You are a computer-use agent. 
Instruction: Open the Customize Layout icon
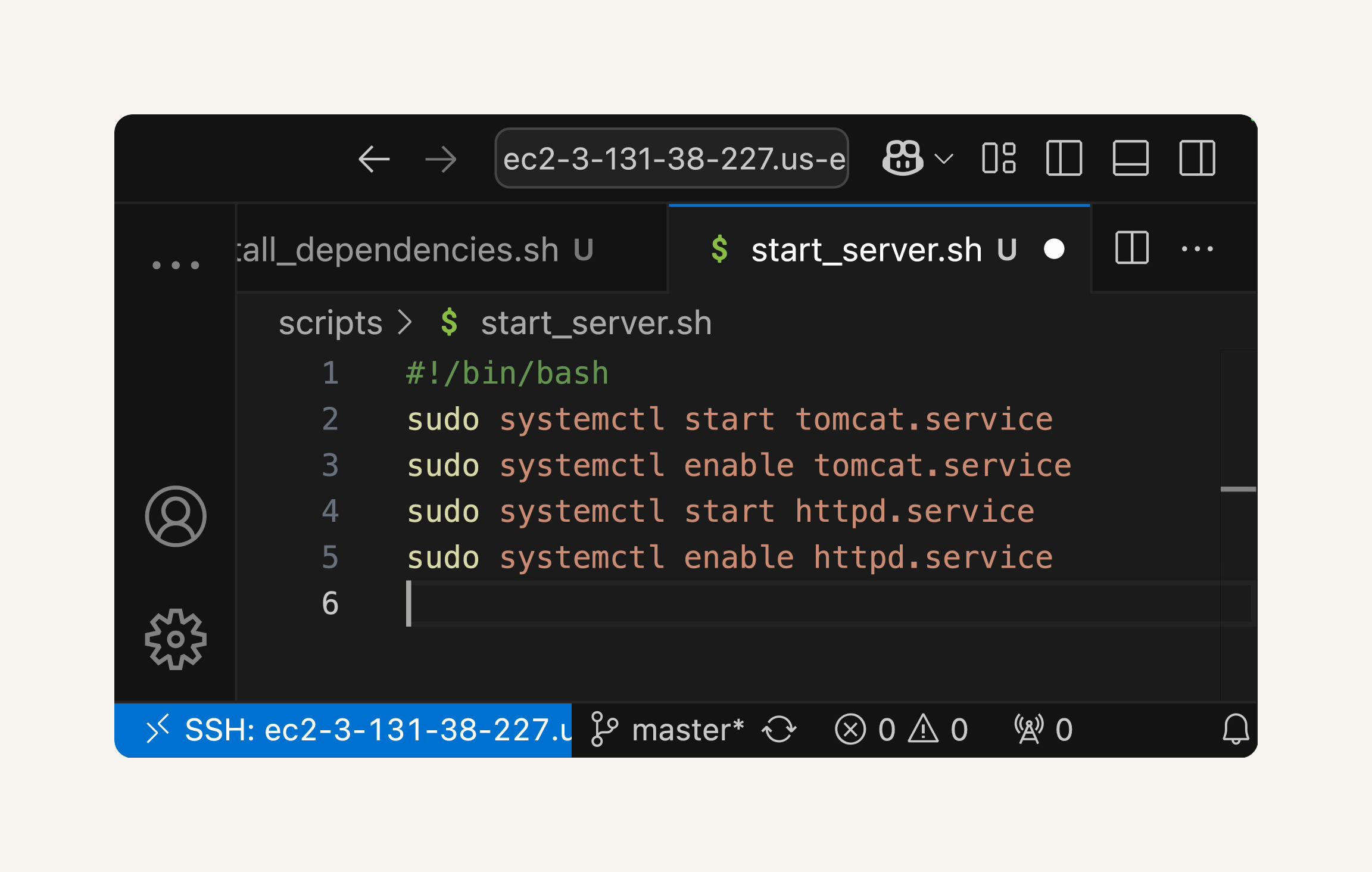tap(999, 158)
